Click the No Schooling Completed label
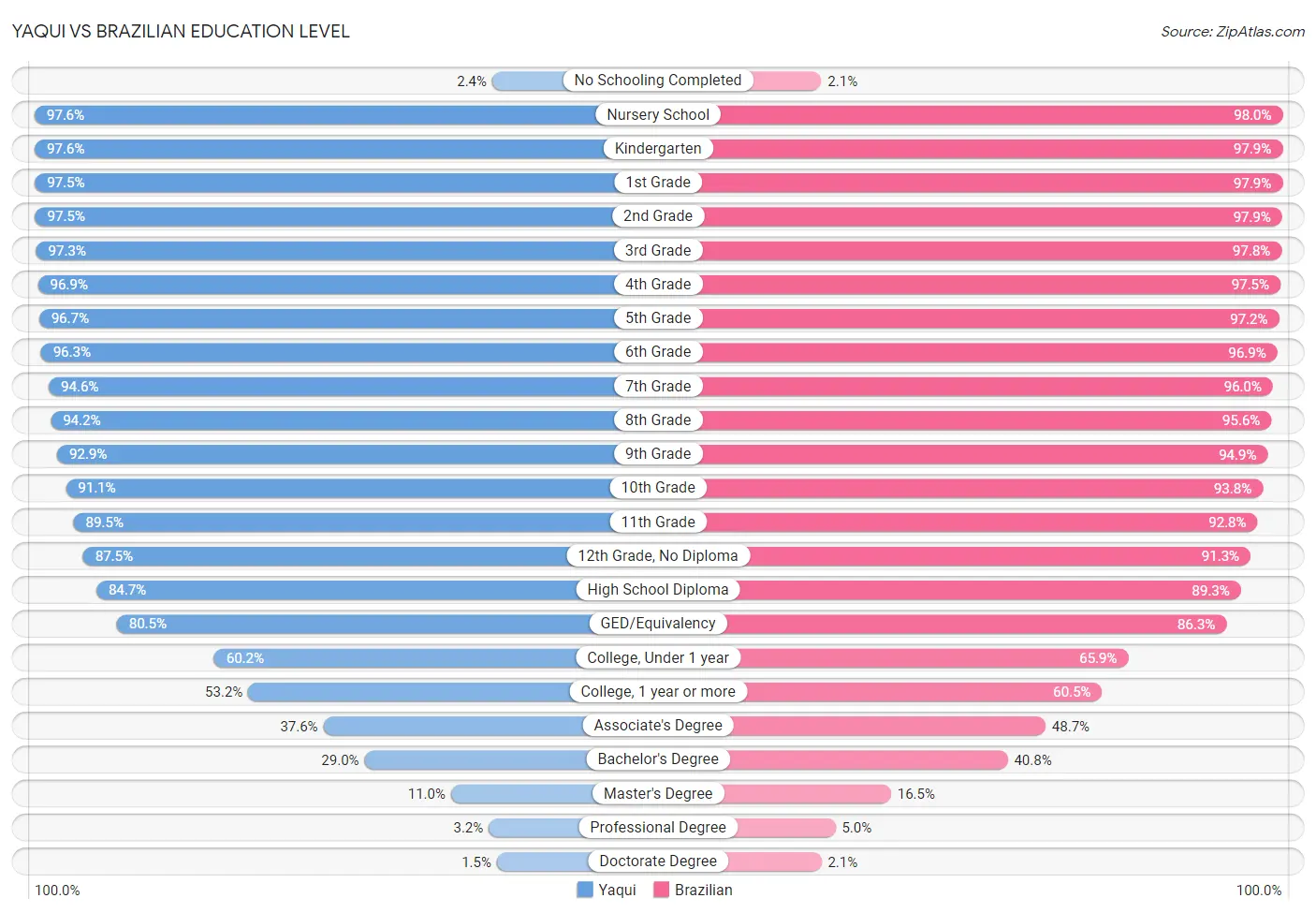1316x913 pixels. point(658,81)
